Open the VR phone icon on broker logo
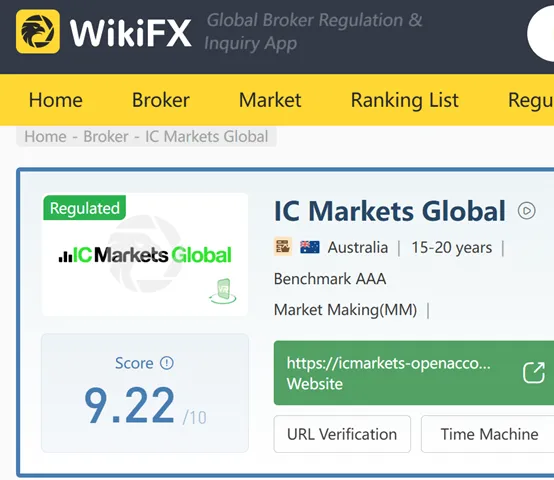 point(223,291)
